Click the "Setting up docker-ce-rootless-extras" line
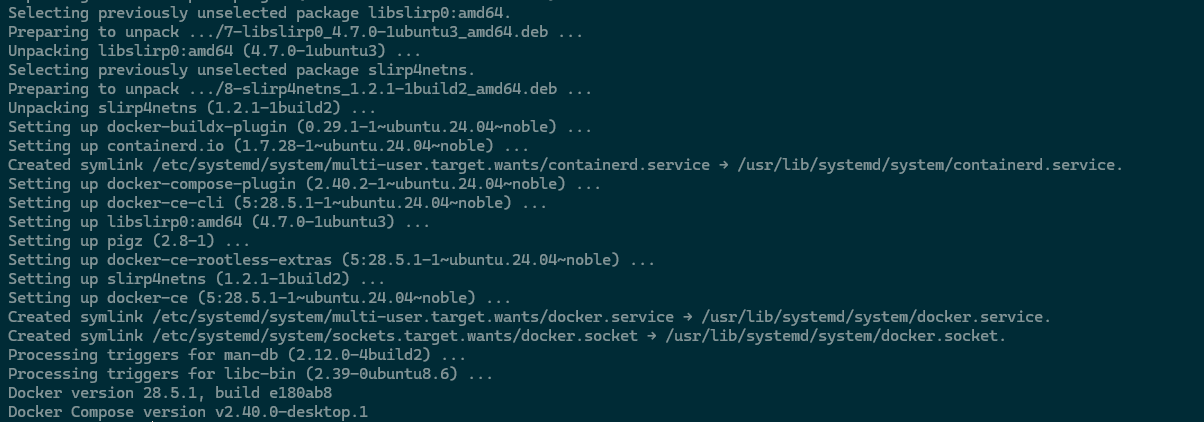 (331, 260)
